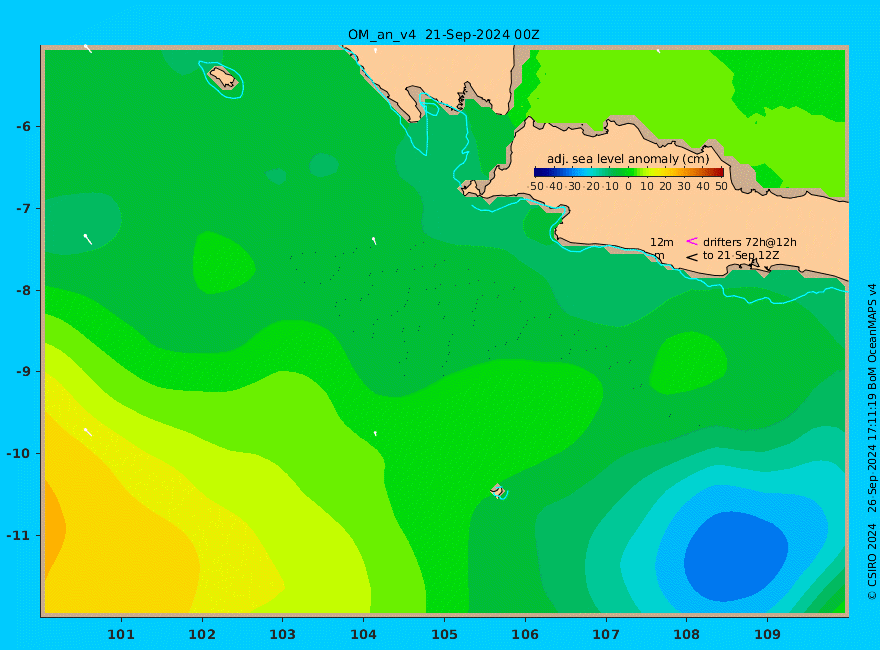Click the dark blue eddy core near 108.5, -11

pos(736,556)
